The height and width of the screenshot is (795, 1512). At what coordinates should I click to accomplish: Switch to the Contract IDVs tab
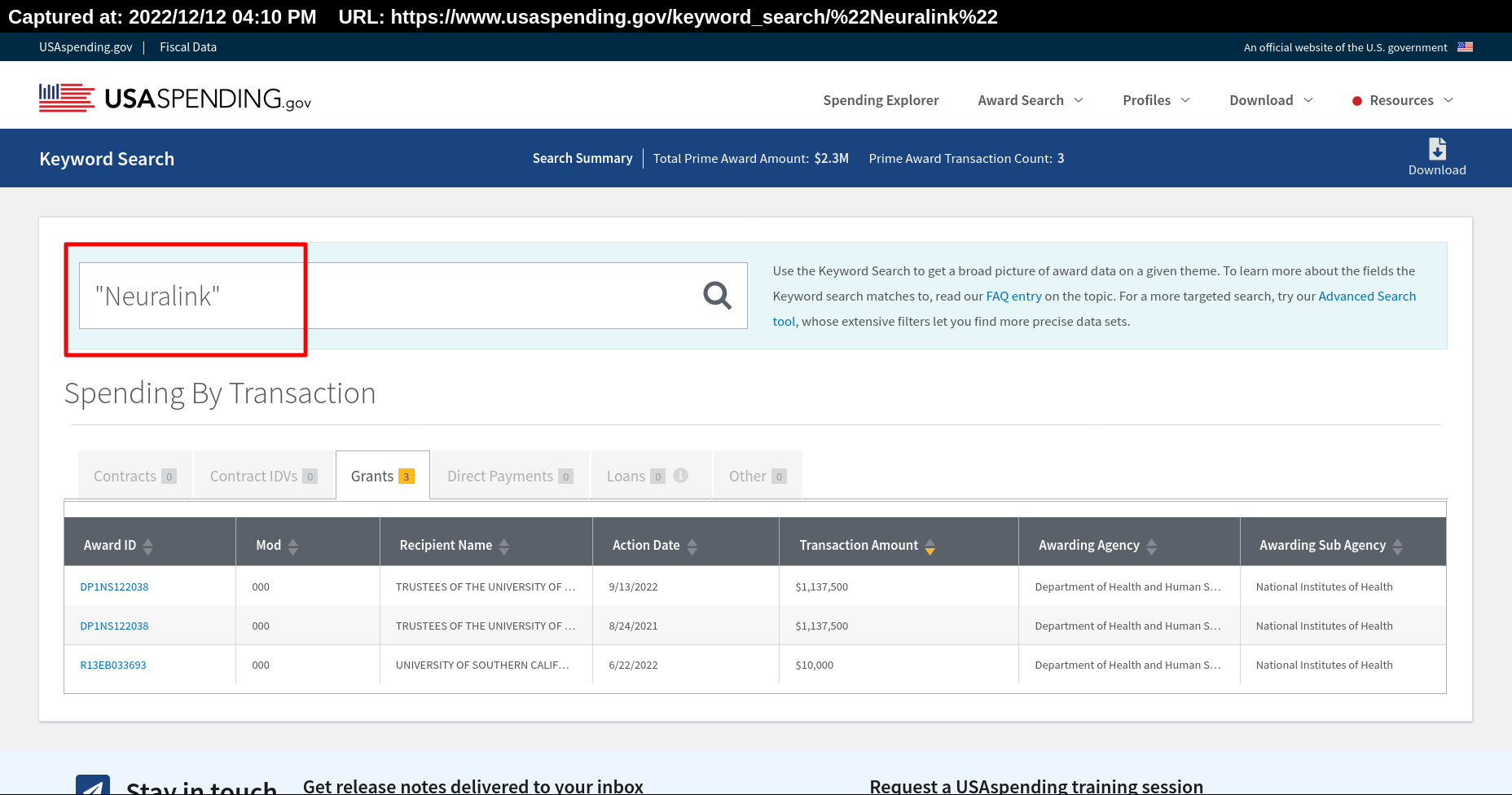[x=264, y=475]
